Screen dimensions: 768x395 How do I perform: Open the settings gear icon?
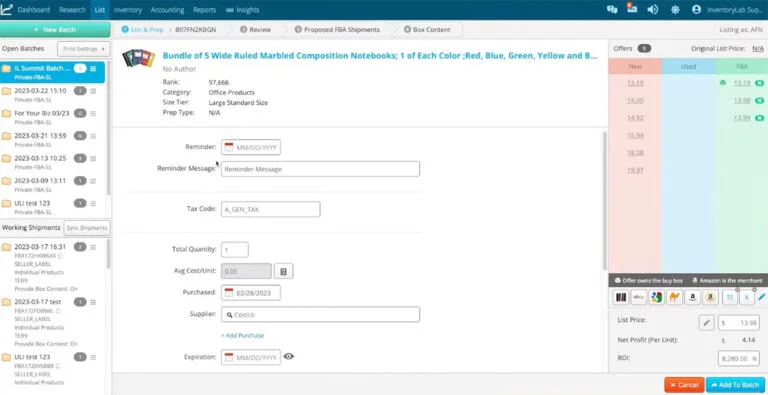pyautogui.click(x=675, y=9)
